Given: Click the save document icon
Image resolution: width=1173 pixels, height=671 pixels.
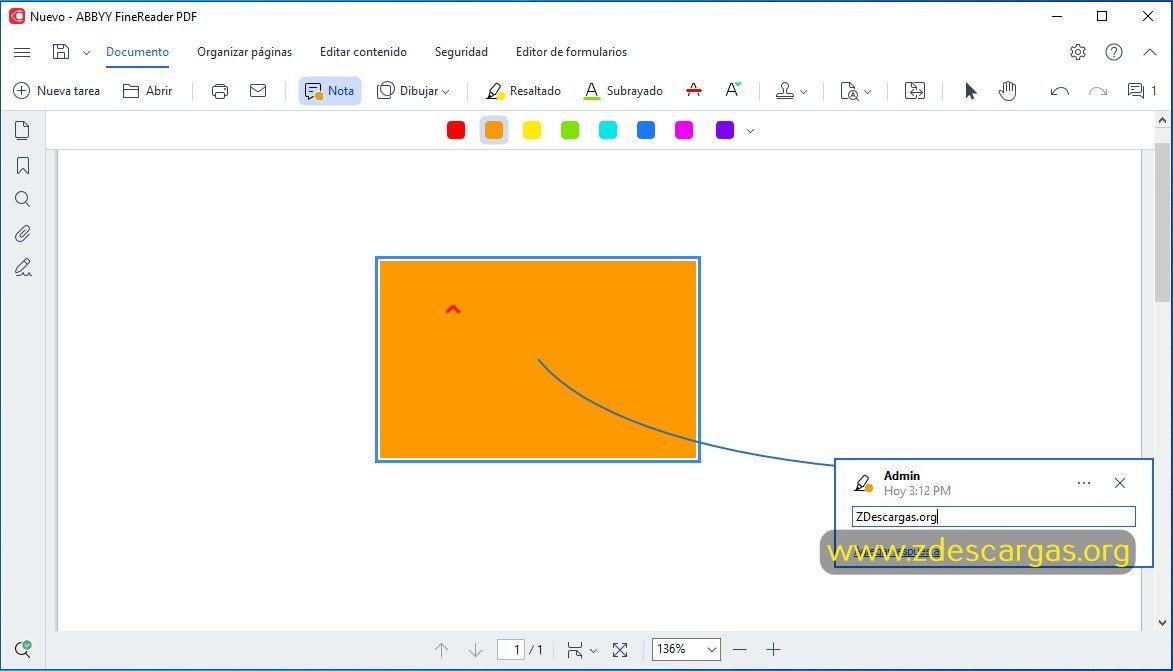Looking at the screenshot, I should 61,52.
